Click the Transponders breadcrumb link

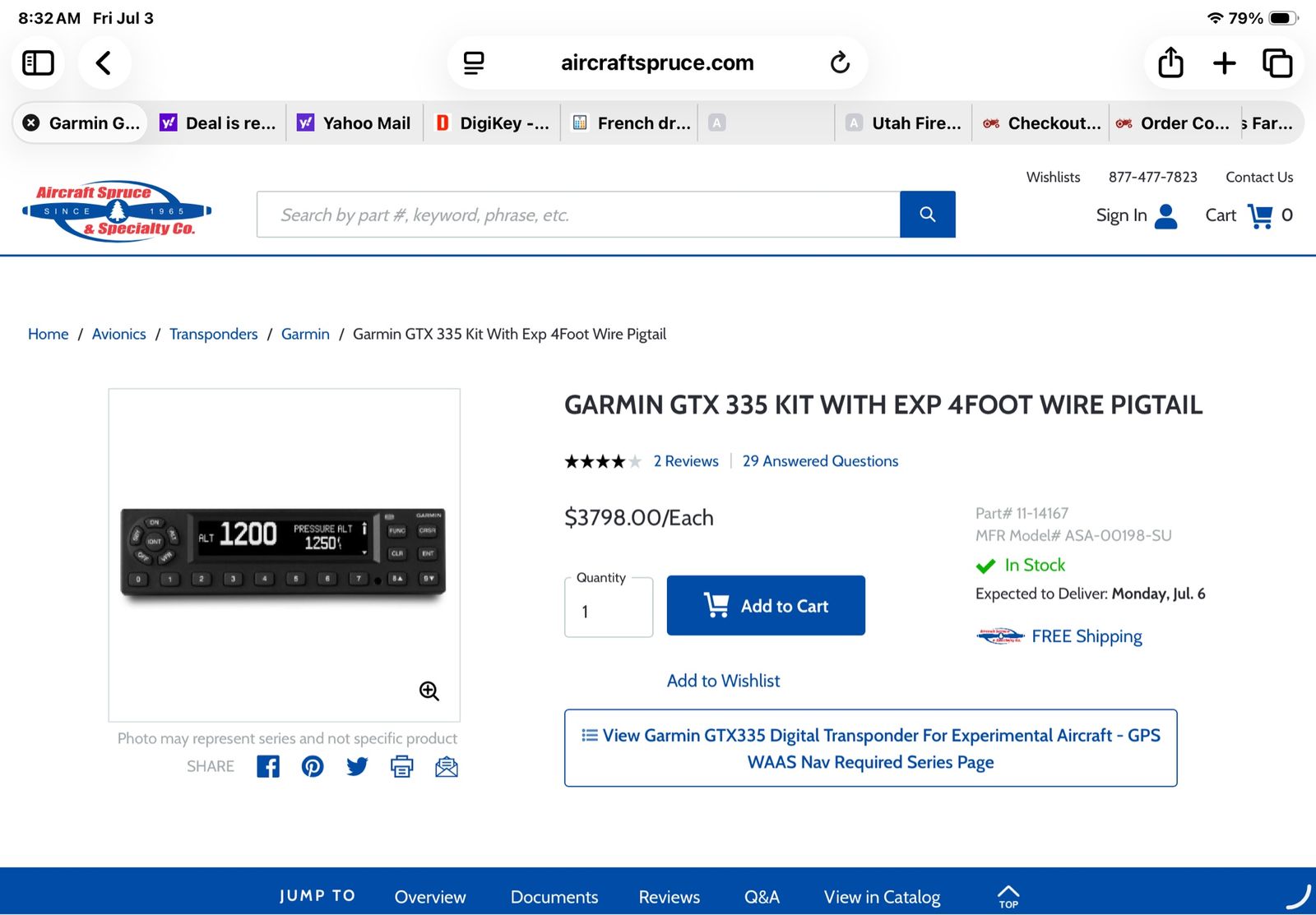pyautogui.click(x=214, y=334)
